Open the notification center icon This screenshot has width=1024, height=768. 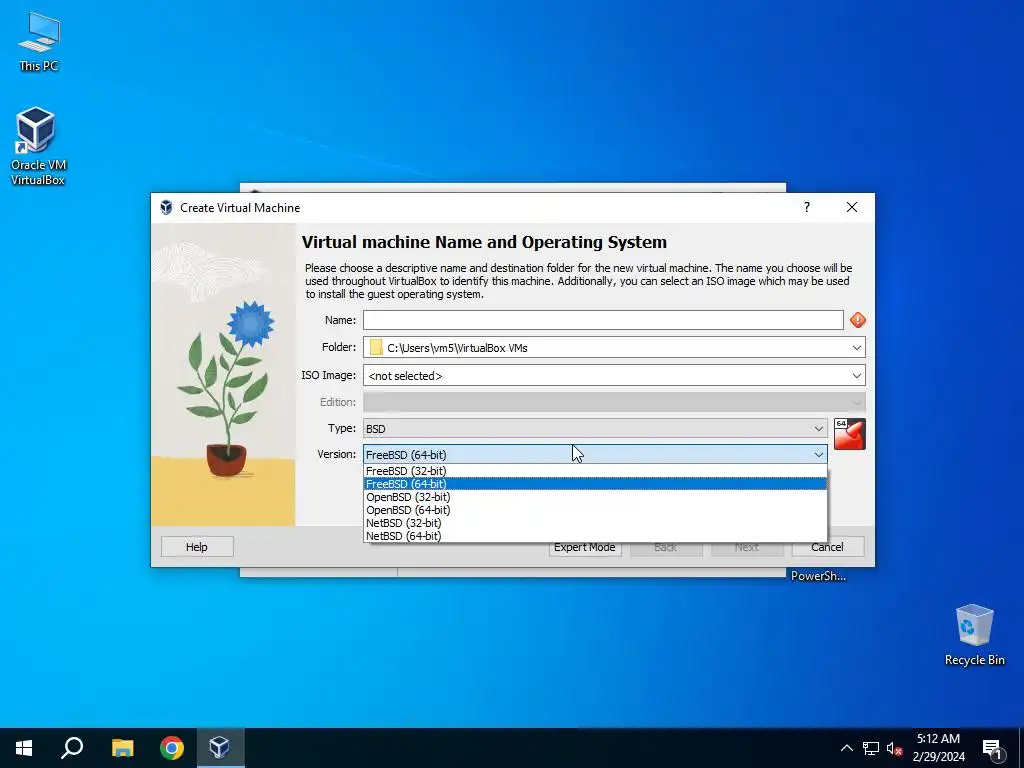point(992,749)
